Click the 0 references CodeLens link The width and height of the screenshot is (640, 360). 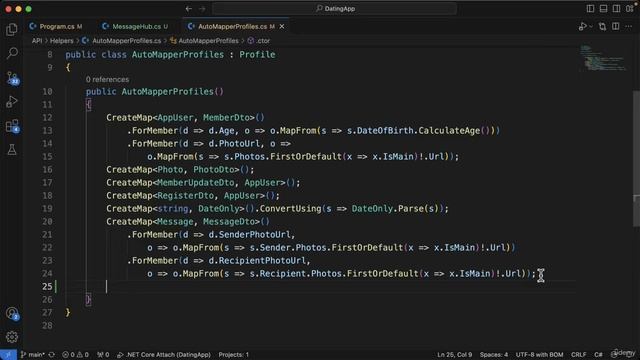(107, 80)
